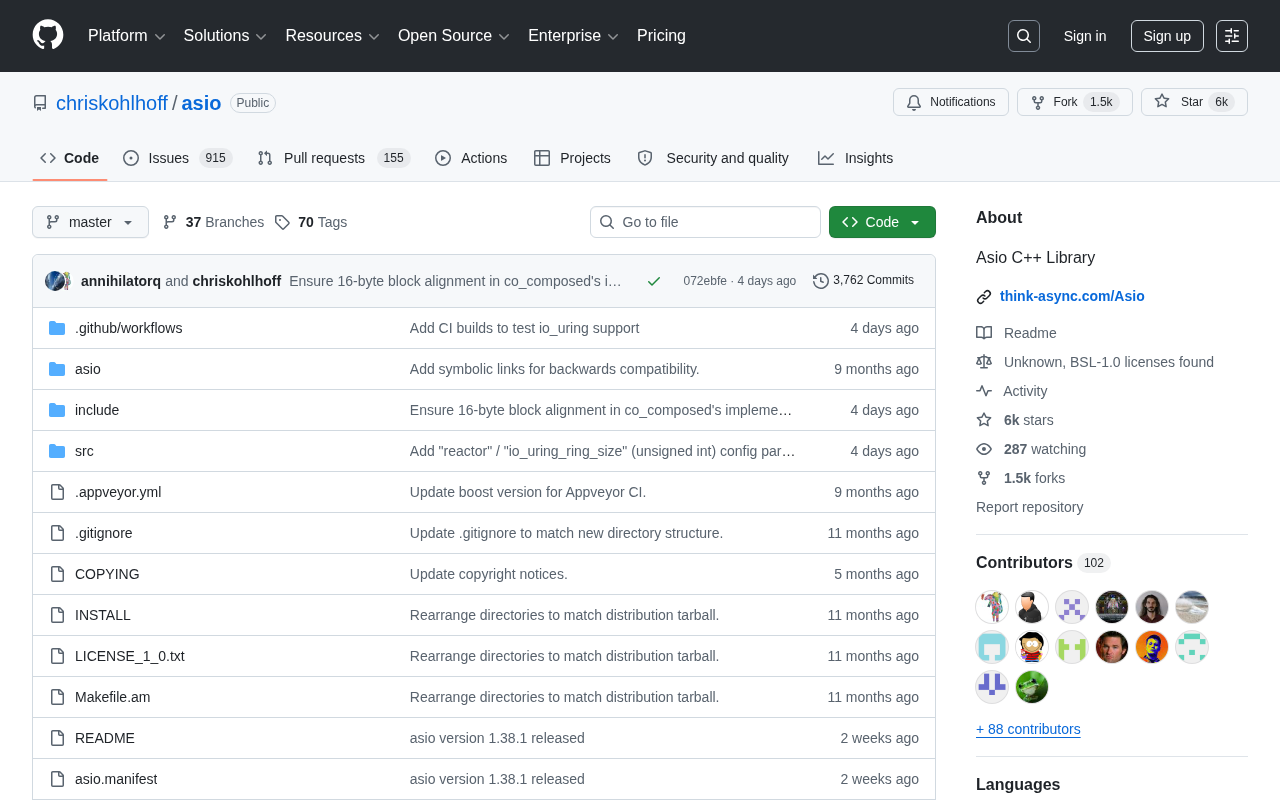
Task: Click the link icon beside think-async.com/Asio
Action: 984,297
